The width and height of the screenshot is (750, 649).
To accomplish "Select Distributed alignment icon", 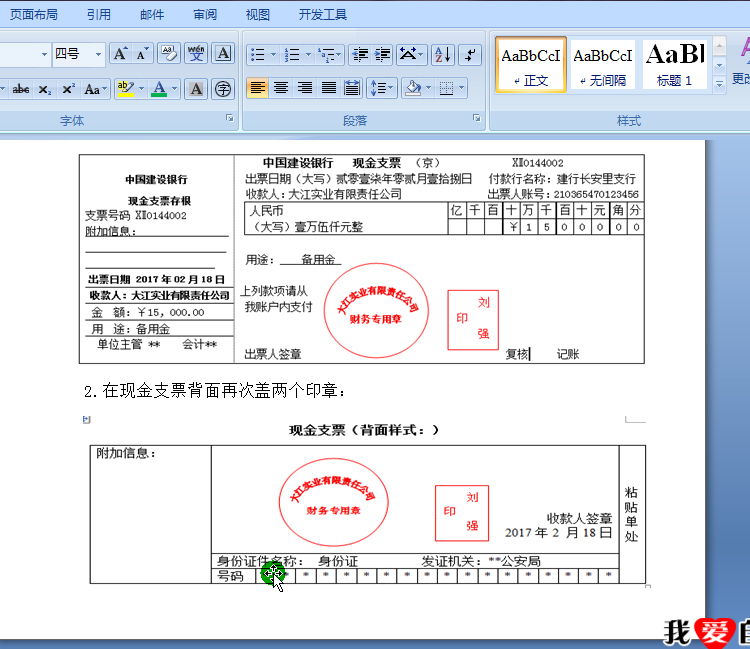I will pos(352,88).
